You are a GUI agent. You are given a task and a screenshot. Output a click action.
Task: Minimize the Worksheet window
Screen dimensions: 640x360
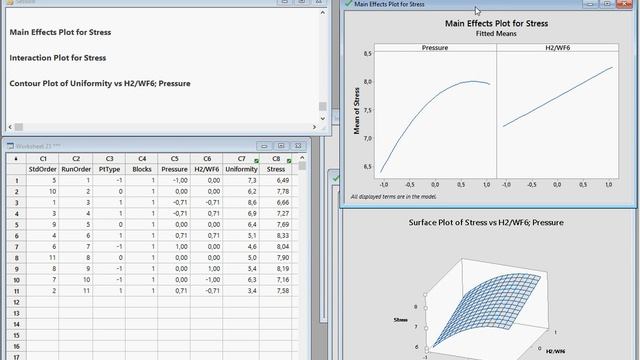point(264,146)
